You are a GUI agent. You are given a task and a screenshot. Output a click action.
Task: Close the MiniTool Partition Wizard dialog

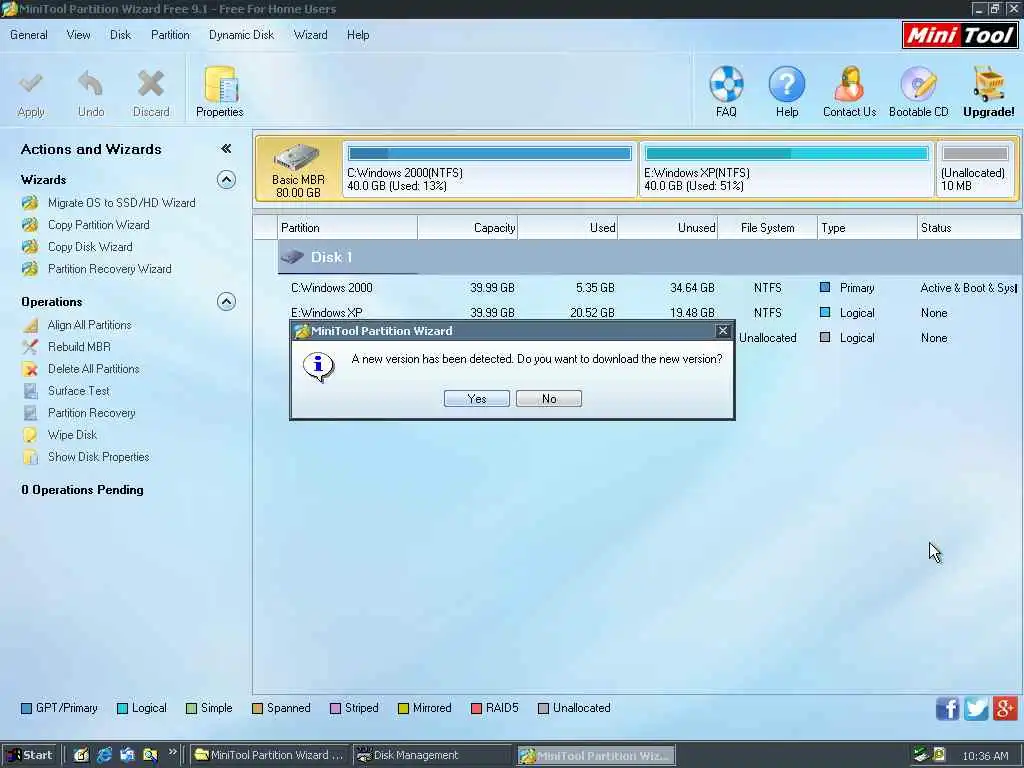(723, 331)
